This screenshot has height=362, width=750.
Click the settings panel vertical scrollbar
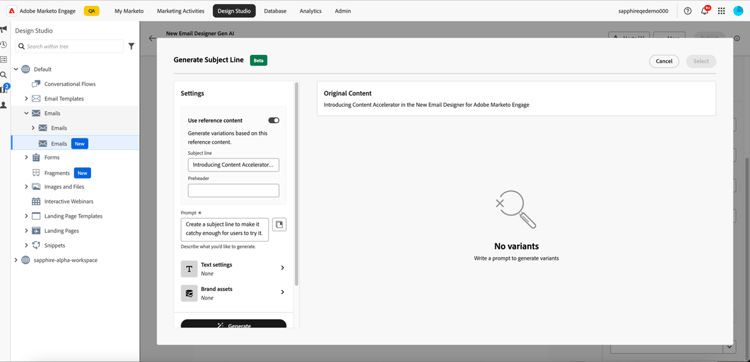297,184
